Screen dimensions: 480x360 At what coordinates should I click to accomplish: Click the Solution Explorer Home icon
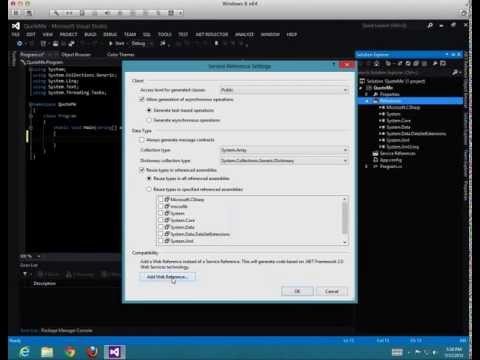tap(376, 63)
